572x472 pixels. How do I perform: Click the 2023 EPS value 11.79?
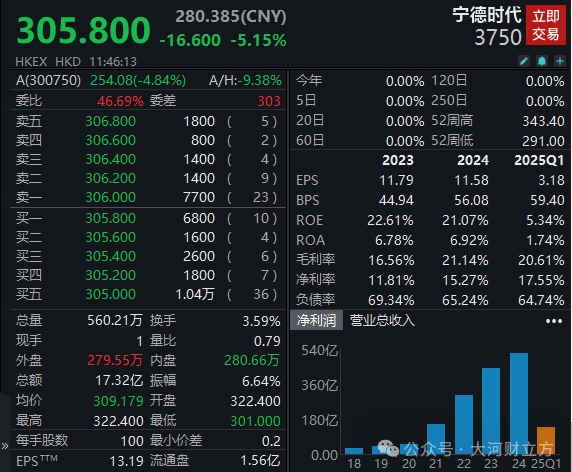[x=397, y=180]
